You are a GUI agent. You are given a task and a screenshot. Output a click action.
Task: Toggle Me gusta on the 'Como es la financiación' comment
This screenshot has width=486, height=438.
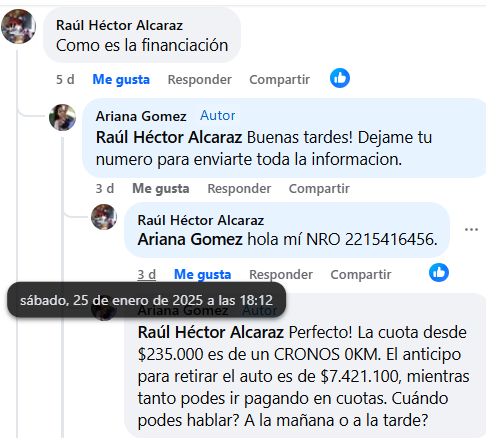pyautogui.click(x=121, y=80)
